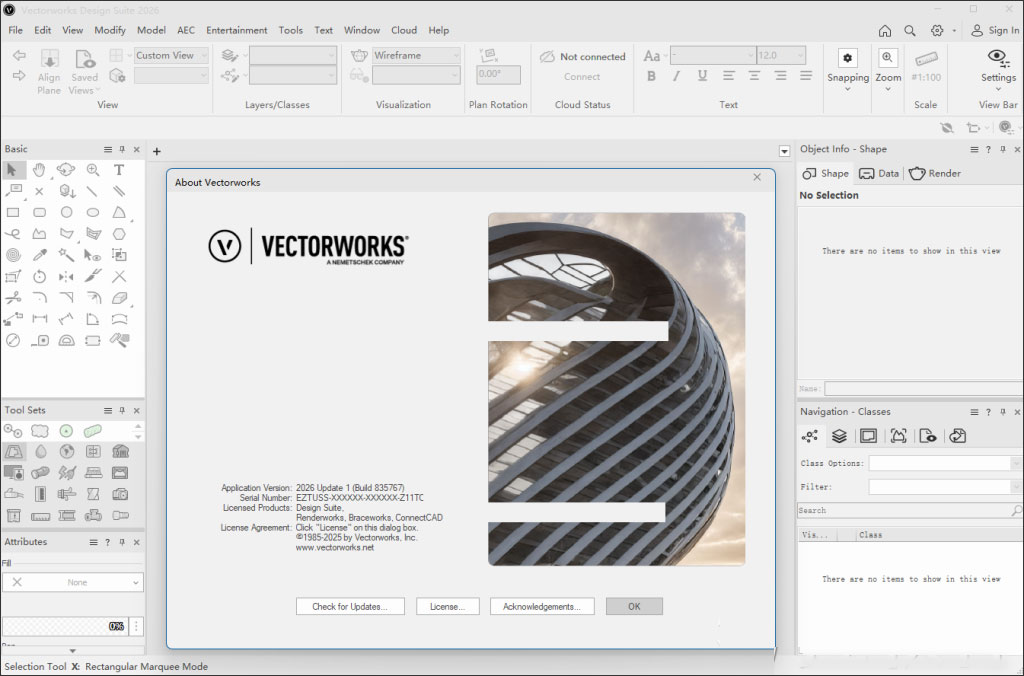Viewport: 1024px width, 676px height.
Task: Select the Pan tool in Basic palette
Action: (x=39, y=170)
